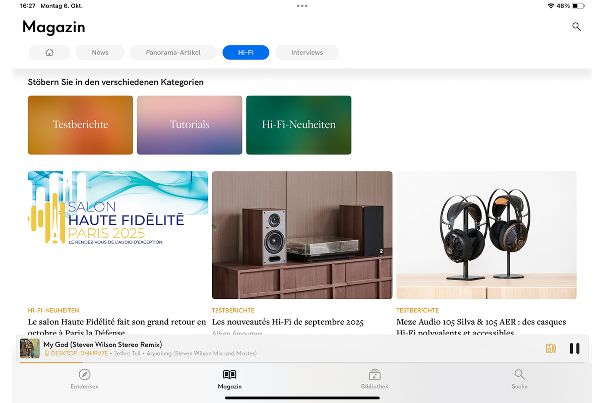This screenshot has height=403, width=605.
Task: Open Salon Haute Fidélité Paris 2025 article image
Action: (118, 235)
